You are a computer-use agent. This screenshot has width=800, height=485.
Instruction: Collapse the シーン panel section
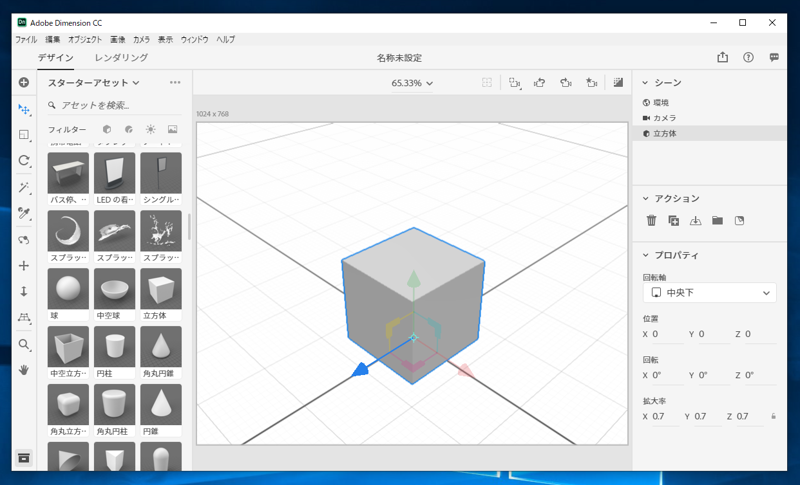(x=645, y=83)
